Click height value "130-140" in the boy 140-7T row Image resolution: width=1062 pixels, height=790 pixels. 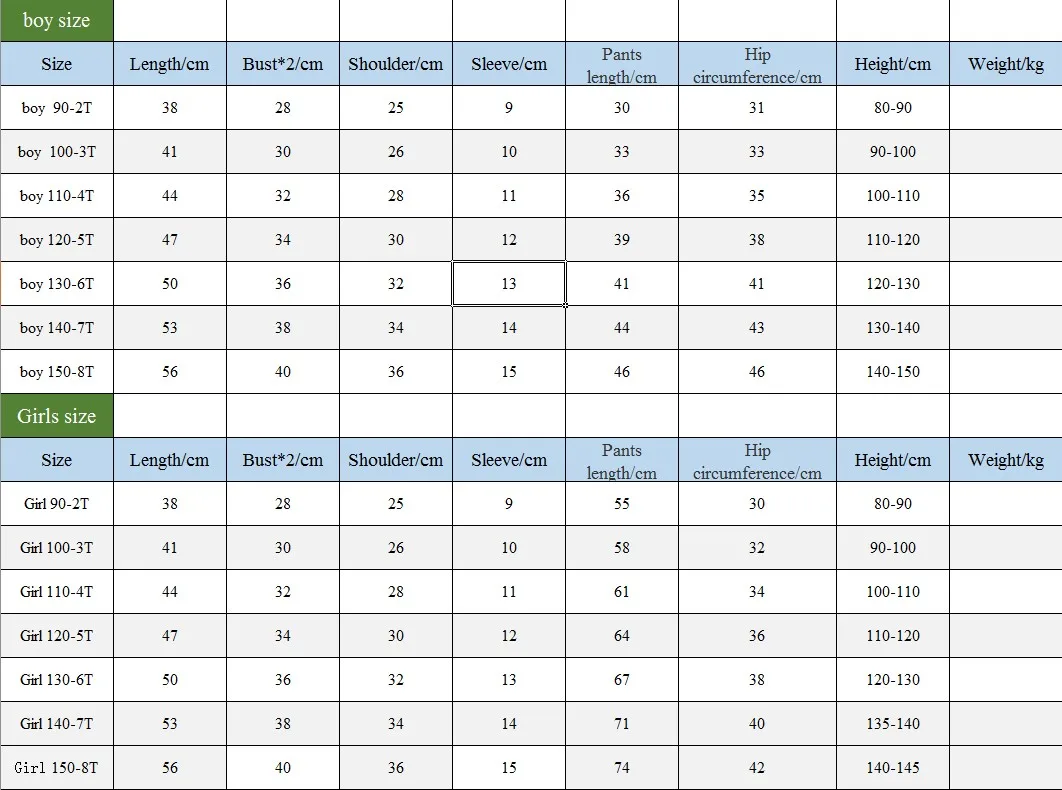point(893,328)
